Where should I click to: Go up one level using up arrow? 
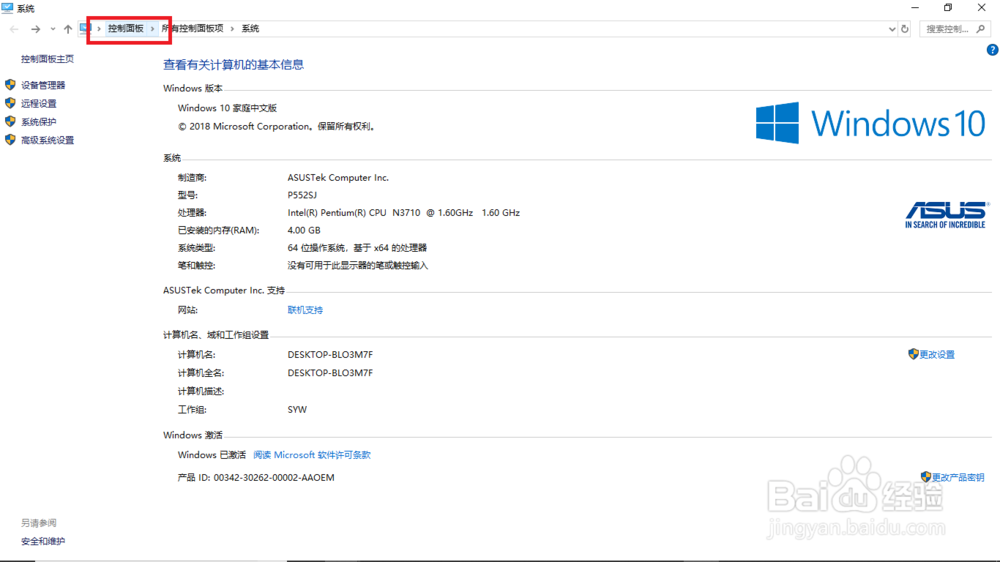pyautogui.click(x=68, y=29)
